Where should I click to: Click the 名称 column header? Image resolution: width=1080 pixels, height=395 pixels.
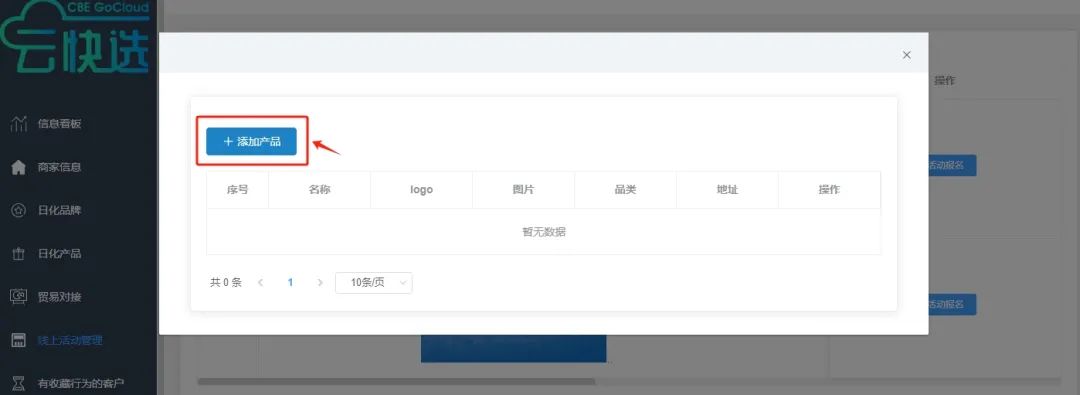pos(320,190)
